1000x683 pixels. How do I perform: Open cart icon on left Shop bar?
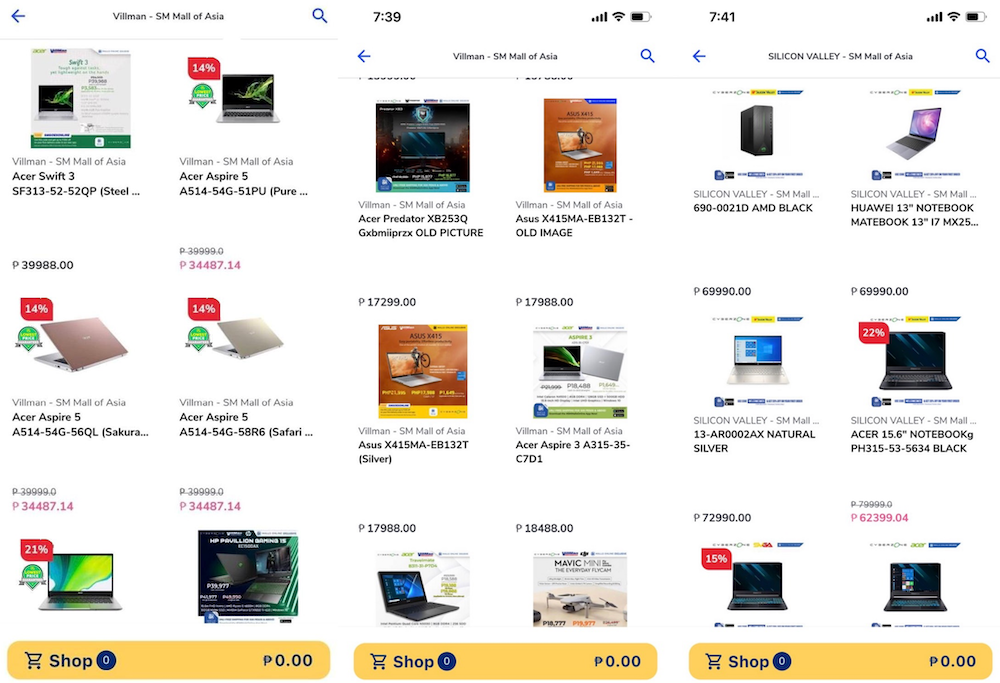pyautogui.click(x=33, y=661)
